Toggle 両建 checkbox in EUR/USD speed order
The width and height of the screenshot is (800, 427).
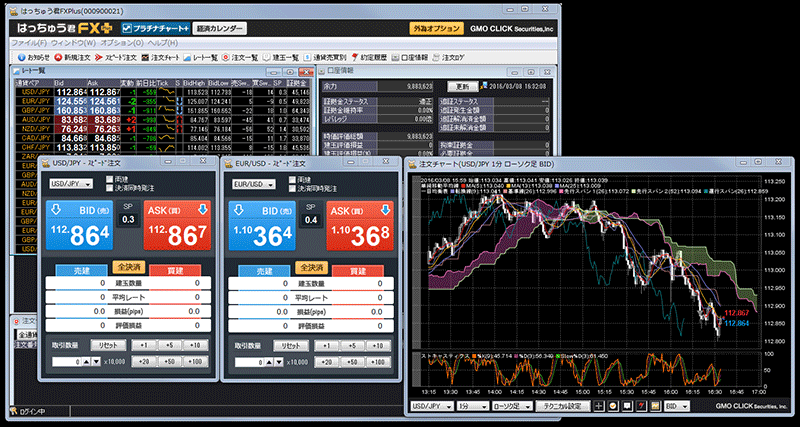(291, 178)
